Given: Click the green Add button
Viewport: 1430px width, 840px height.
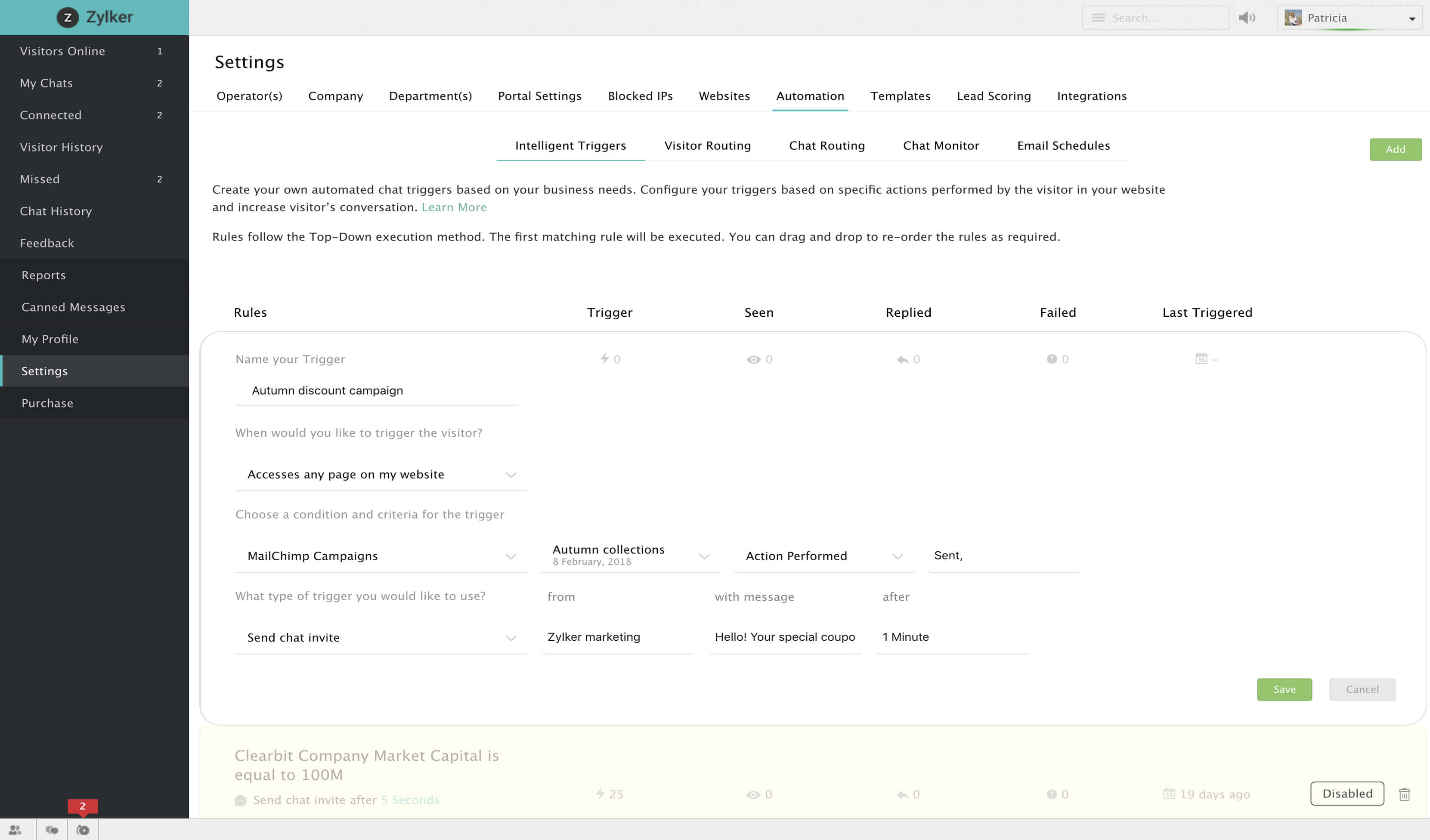Looking at the screenshot, I should (1396, 149).
